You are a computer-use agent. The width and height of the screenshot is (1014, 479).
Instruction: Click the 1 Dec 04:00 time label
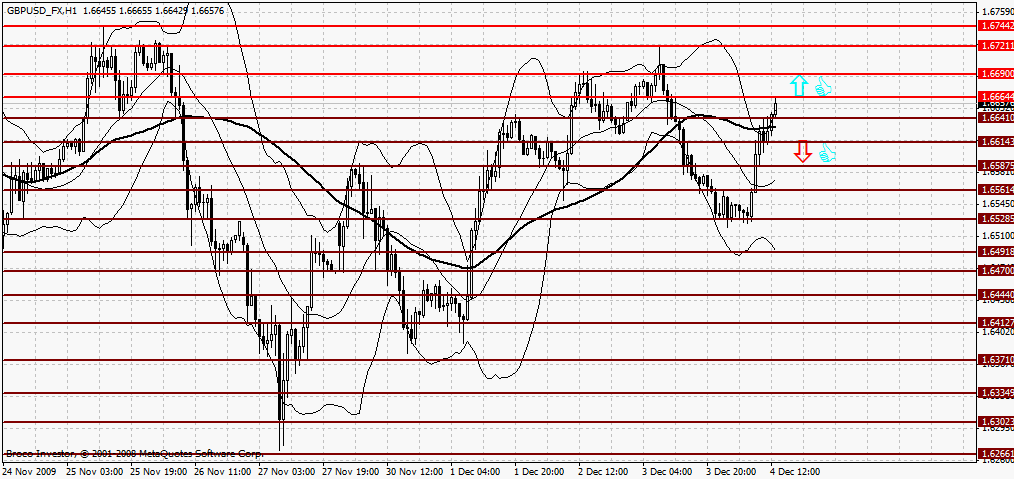(x=475, y=470)
